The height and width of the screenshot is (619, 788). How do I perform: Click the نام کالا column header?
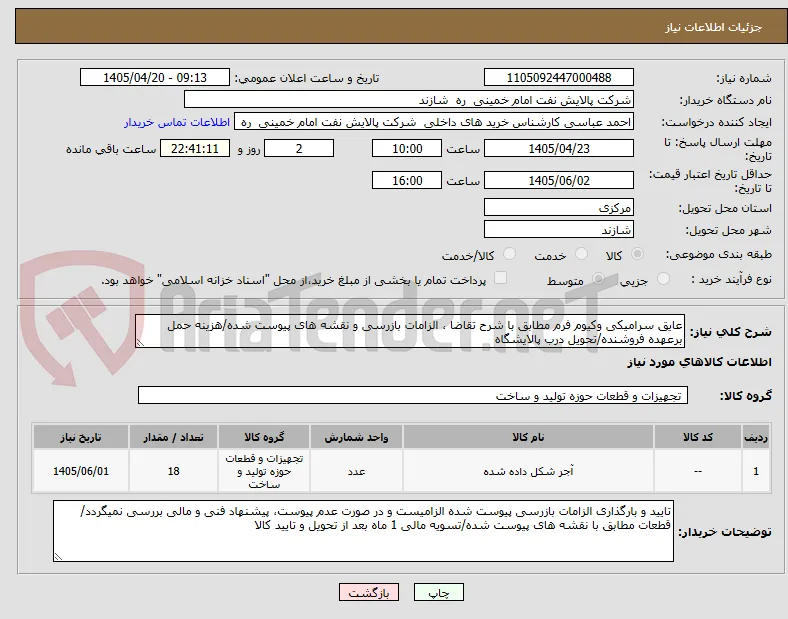click(528, 437)
